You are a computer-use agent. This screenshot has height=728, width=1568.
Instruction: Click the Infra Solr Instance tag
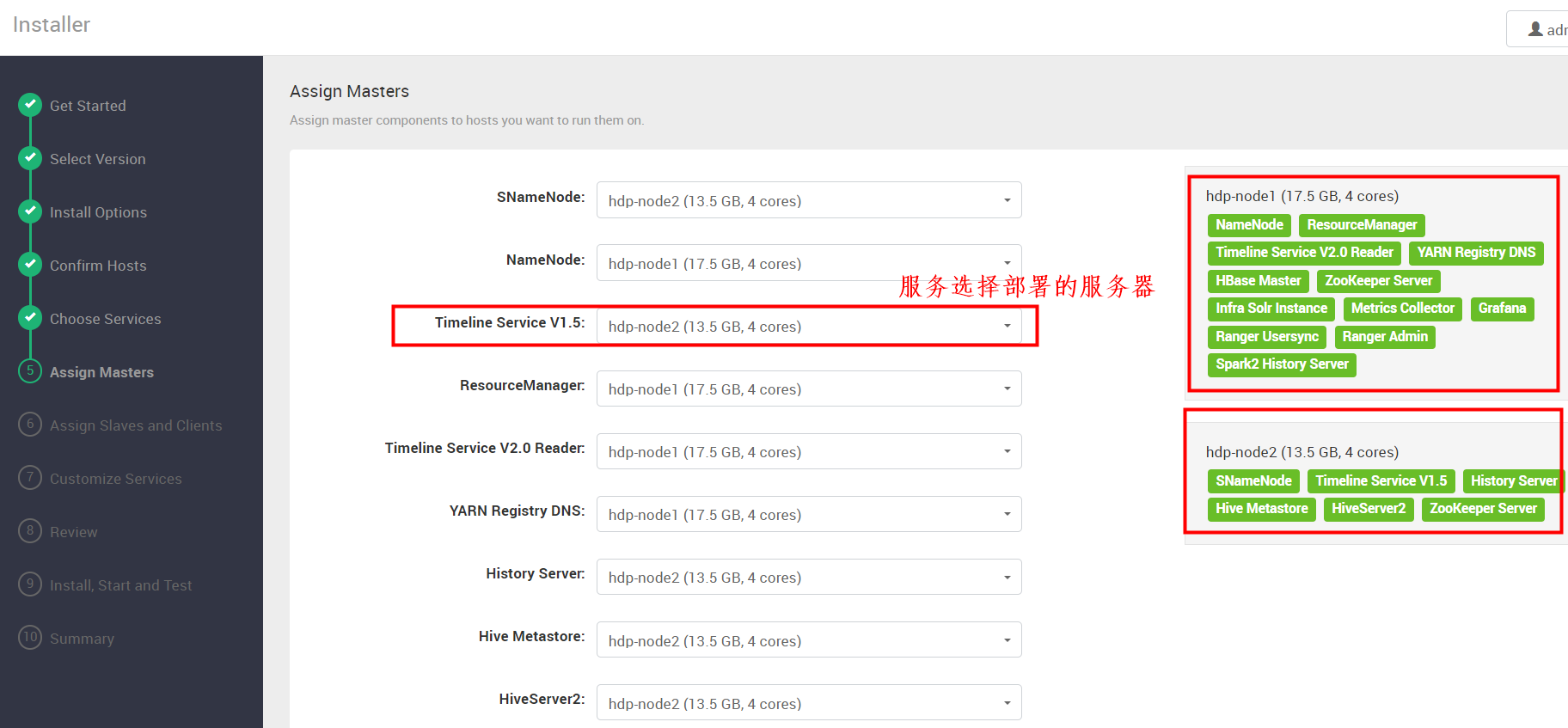click(1271, 309)
